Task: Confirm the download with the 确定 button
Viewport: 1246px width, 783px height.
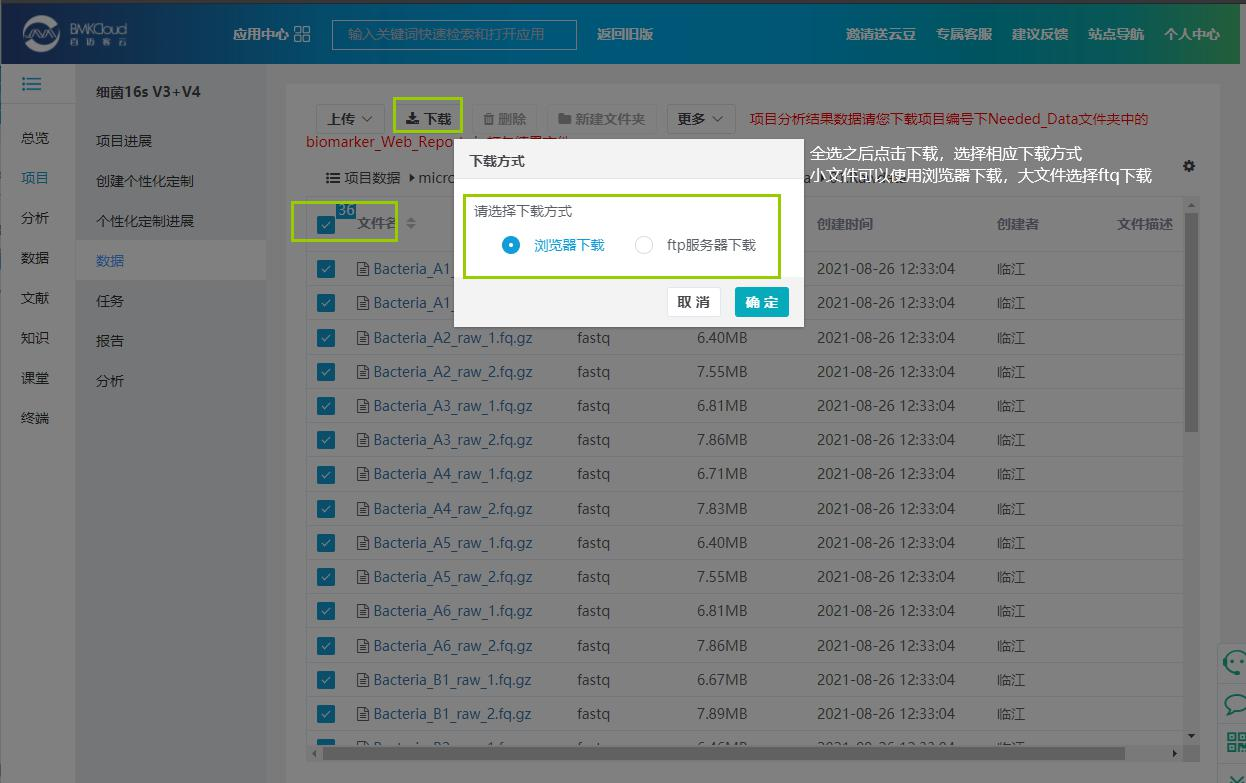Action: (761, 302)
